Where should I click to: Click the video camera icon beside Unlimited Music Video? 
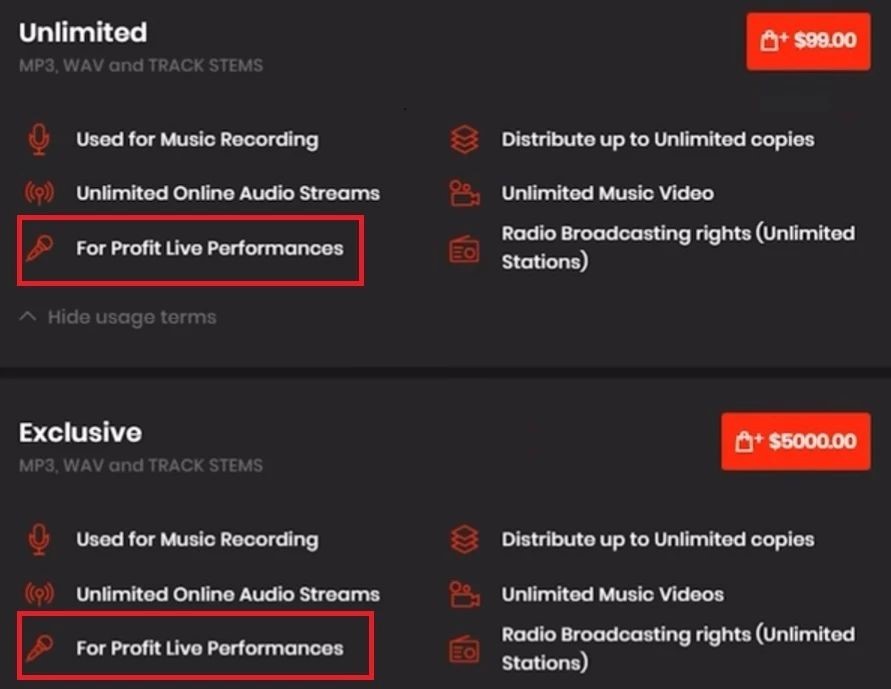point(464,193)
